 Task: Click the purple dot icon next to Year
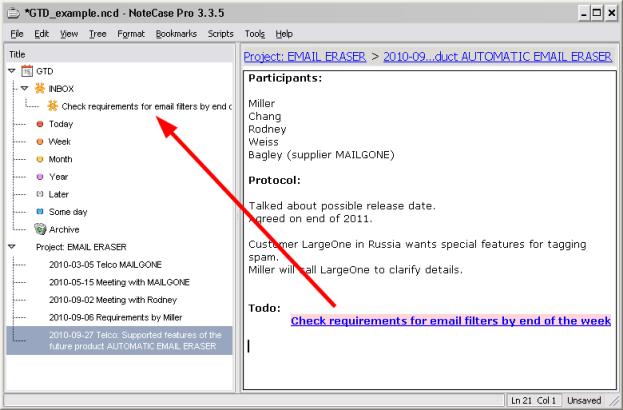pos(40,176)
